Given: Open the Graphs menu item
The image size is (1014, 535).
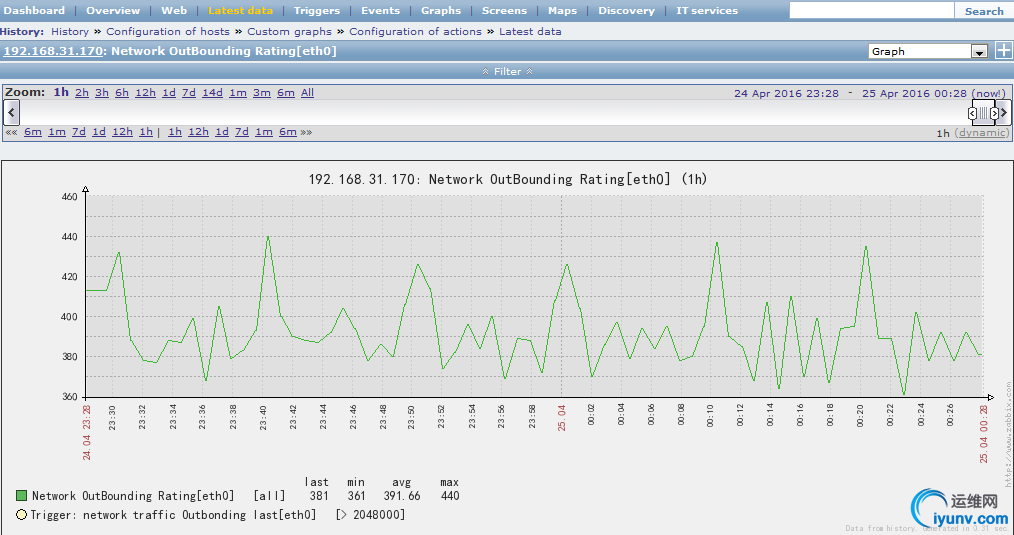Looking at the screenshot, I should 441,10.
